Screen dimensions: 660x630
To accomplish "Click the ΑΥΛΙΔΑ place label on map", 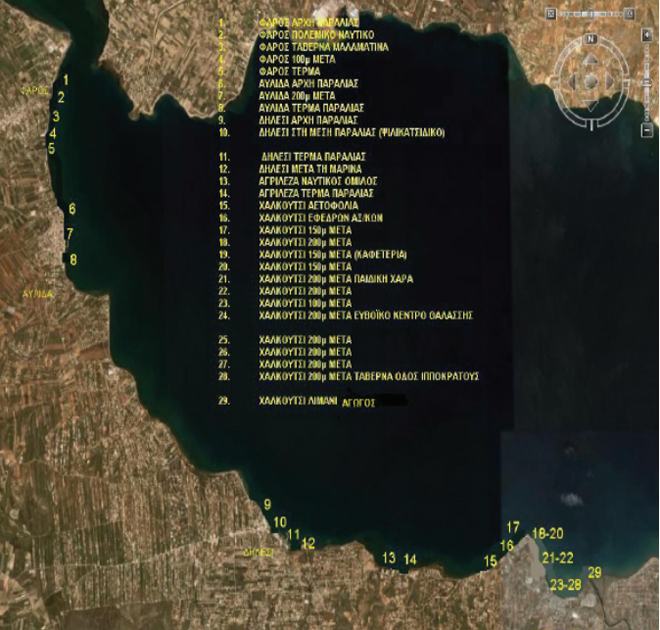I will coord(37,294).
